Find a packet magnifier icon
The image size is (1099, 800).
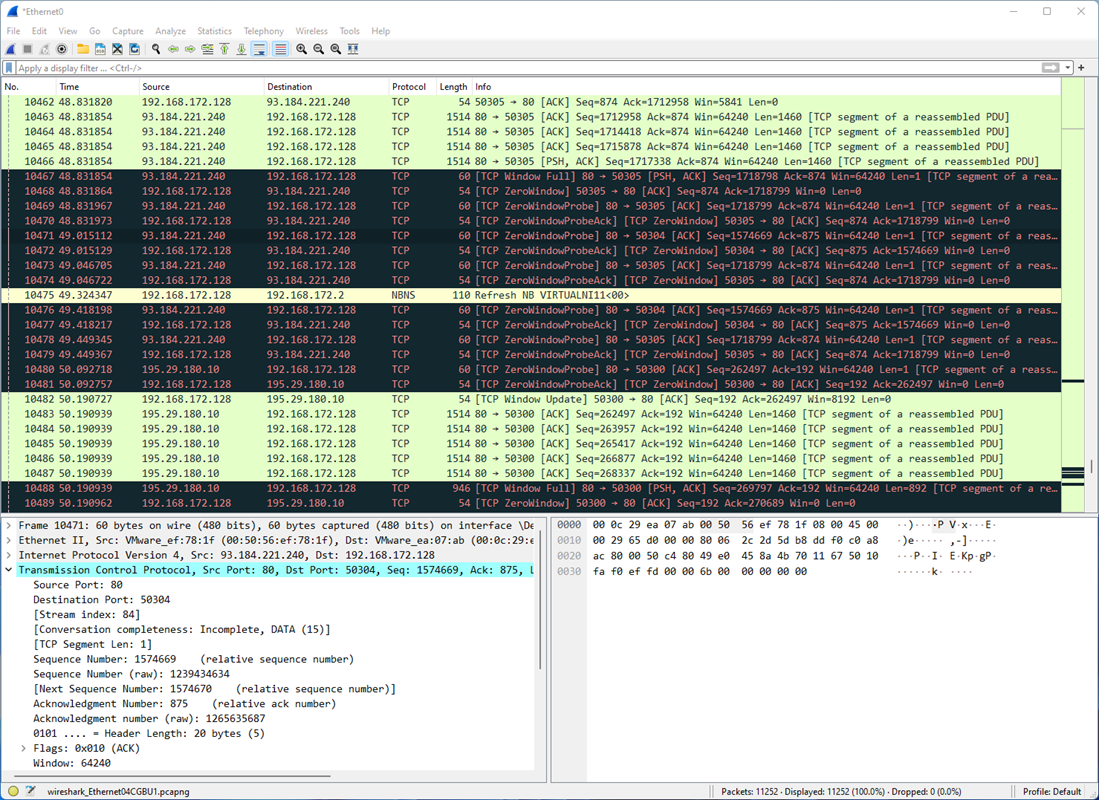pos(156,49)
